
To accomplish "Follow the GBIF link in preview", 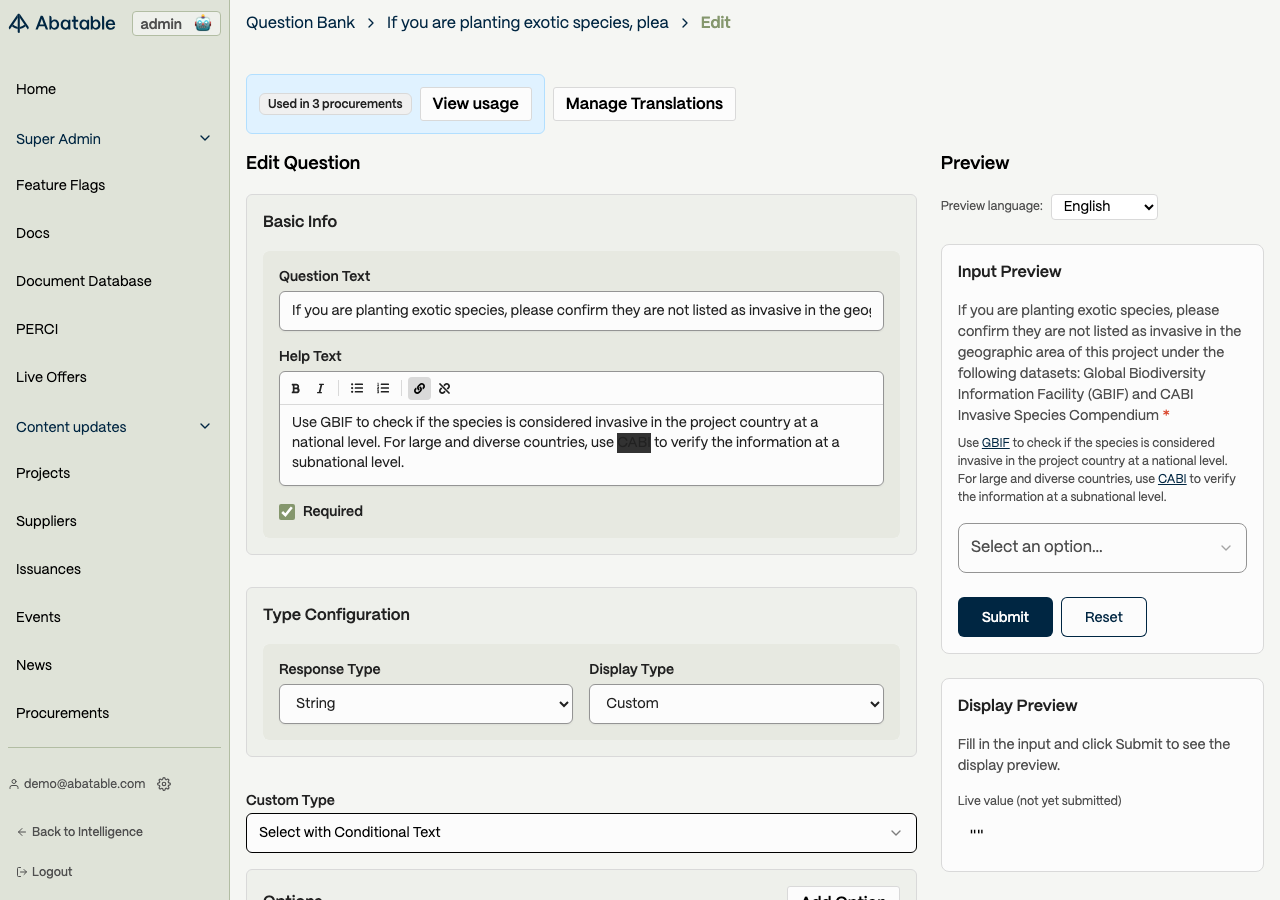I will (995, 443).
